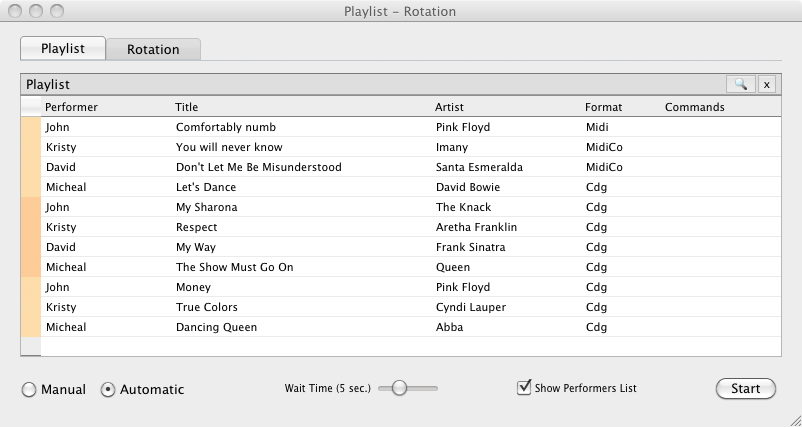
Task: Choose the Manual radio button
Action: click(29, 390)
